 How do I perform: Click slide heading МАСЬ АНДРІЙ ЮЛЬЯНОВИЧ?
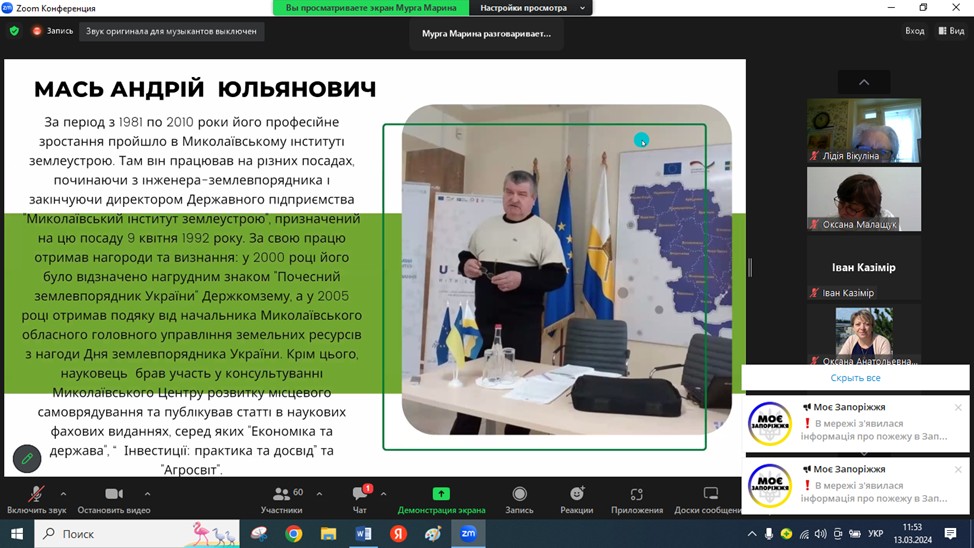pyautogui.click(x=205, y=89)
